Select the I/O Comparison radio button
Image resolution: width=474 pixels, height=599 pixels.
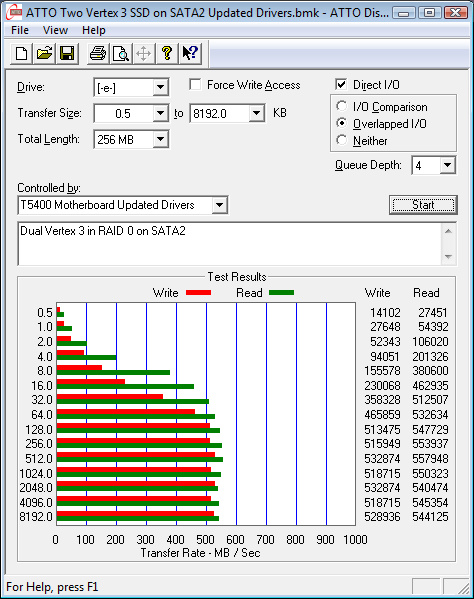341,106
